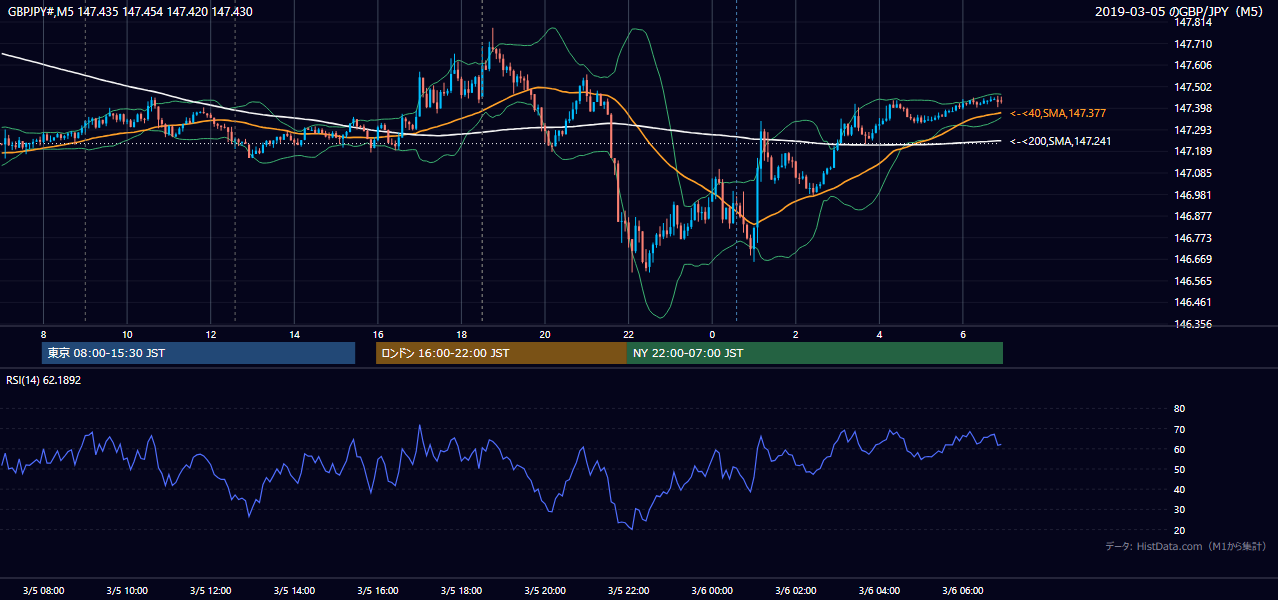
Task: Click hour tick 4 under price chart
Action: pos(880,333)
